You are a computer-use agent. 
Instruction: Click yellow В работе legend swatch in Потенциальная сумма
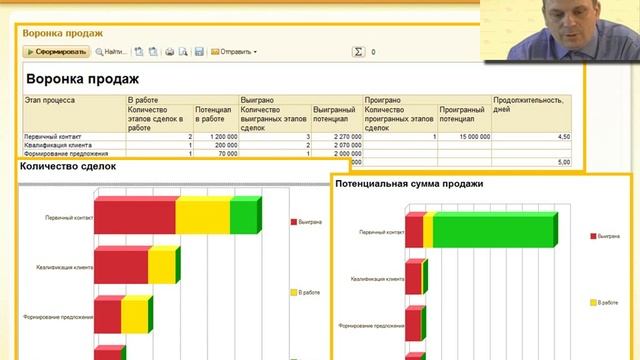pyautogui.click(x=593, y=303)
